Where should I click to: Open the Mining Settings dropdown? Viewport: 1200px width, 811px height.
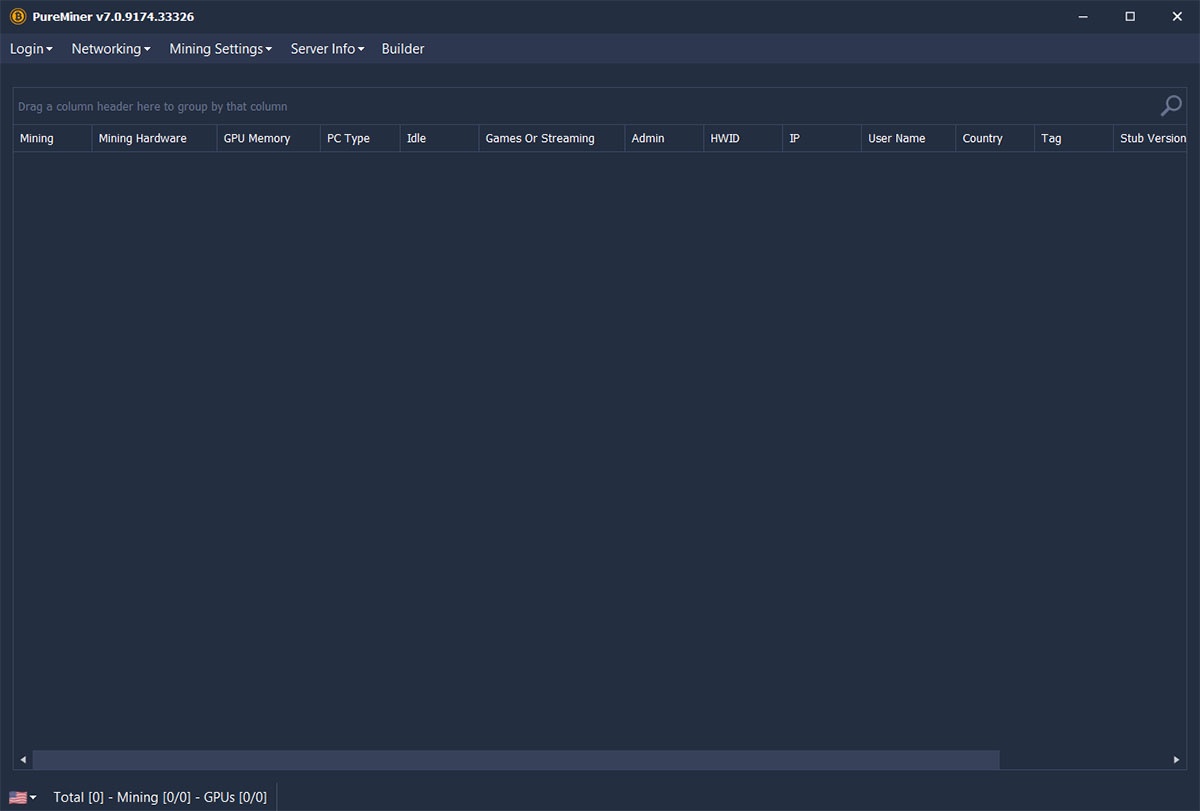220,49
